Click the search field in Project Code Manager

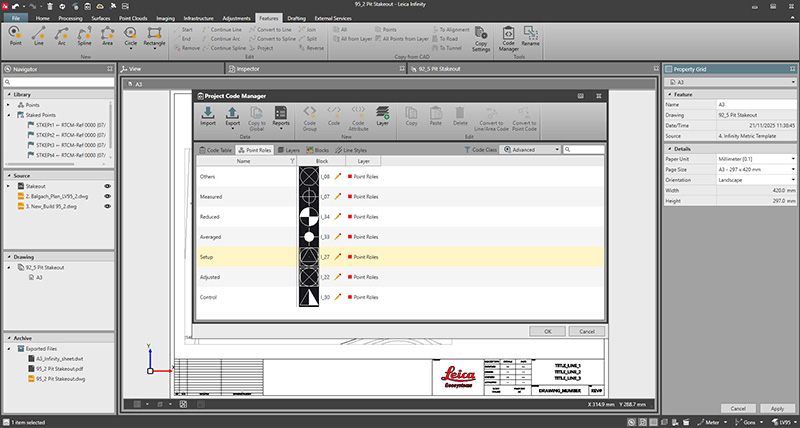coord(585,149)
